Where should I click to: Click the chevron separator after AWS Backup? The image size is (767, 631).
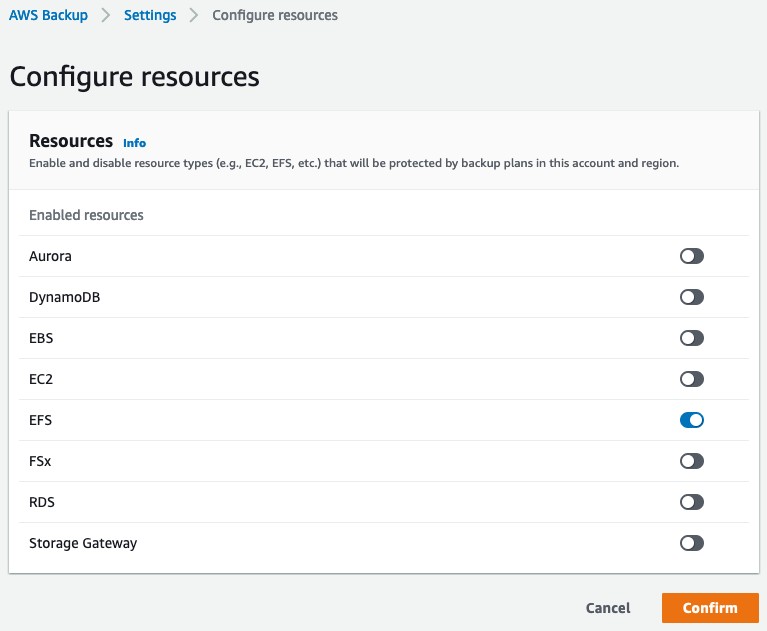pyautogui.click(x=106, y=15)
